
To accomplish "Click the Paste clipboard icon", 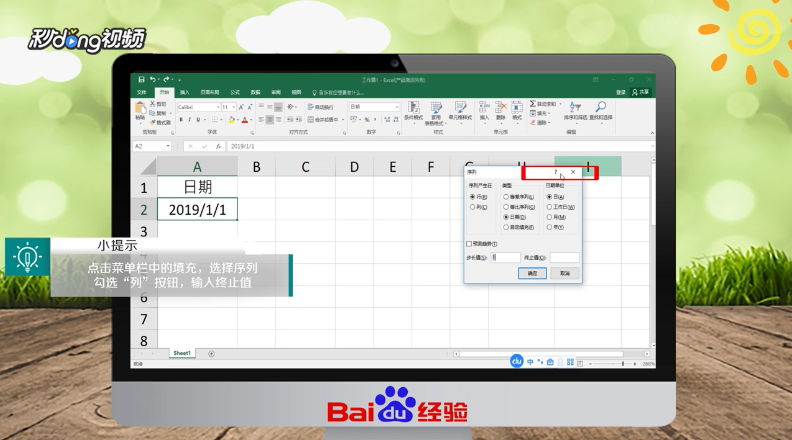I will [140, 107].
